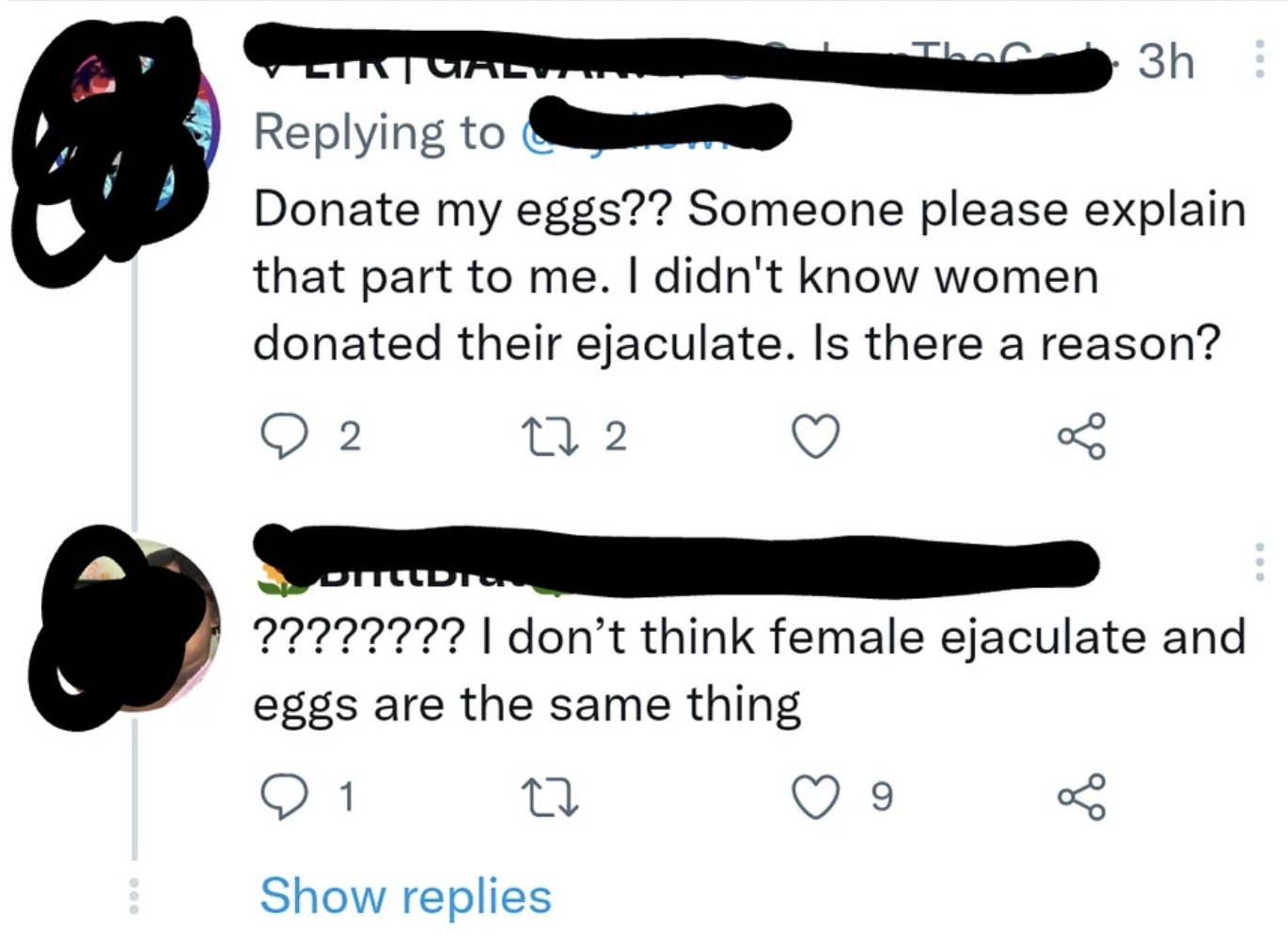Open the reply box on the eggs tweet
1288x946 pixels.
[x=285, y=435]
